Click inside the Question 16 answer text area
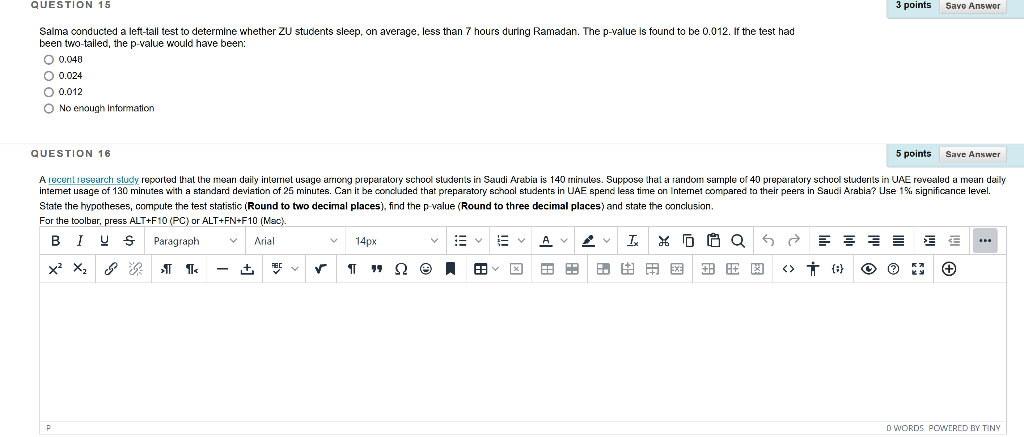Screen dimensions: 1024x437 [x=522, y=351]
